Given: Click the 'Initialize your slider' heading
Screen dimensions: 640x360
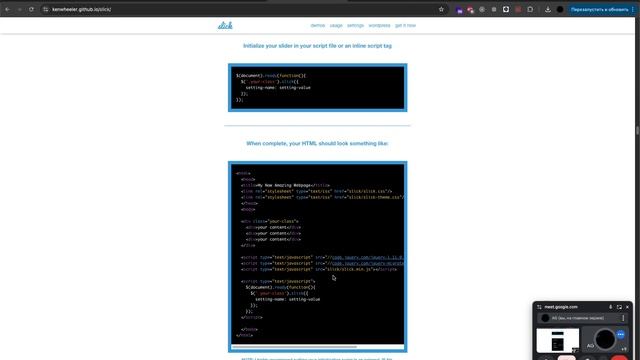Looking at the screenshot, I should point(317,46).
